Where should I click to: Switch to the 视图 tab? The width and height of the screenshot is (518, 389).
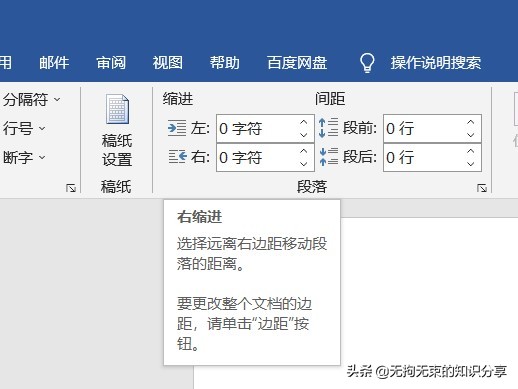tap(168, 63)
